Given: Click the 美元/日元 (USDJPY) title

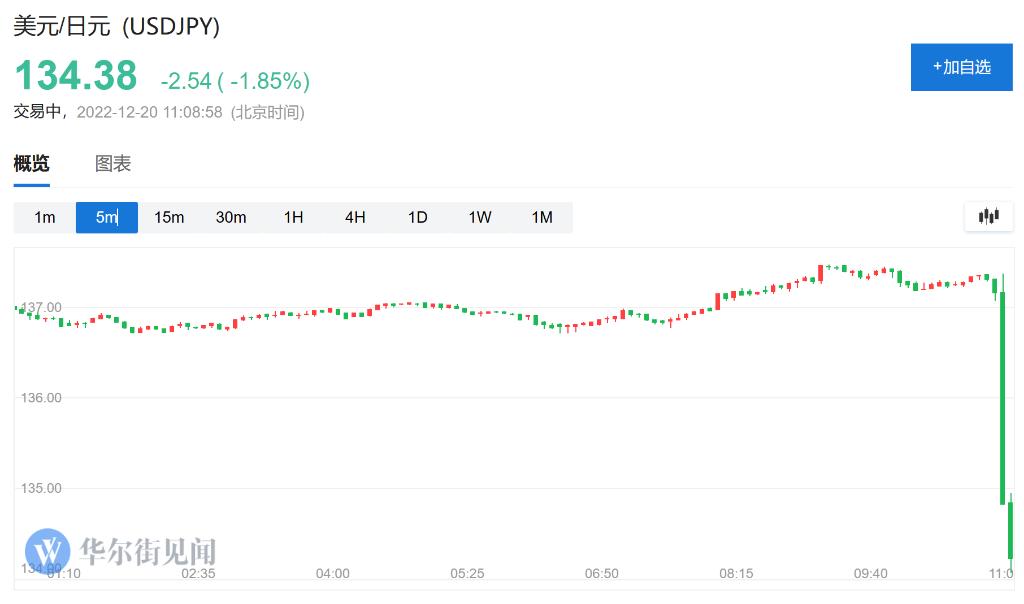Looking at the screenshot, I should 116,27.
